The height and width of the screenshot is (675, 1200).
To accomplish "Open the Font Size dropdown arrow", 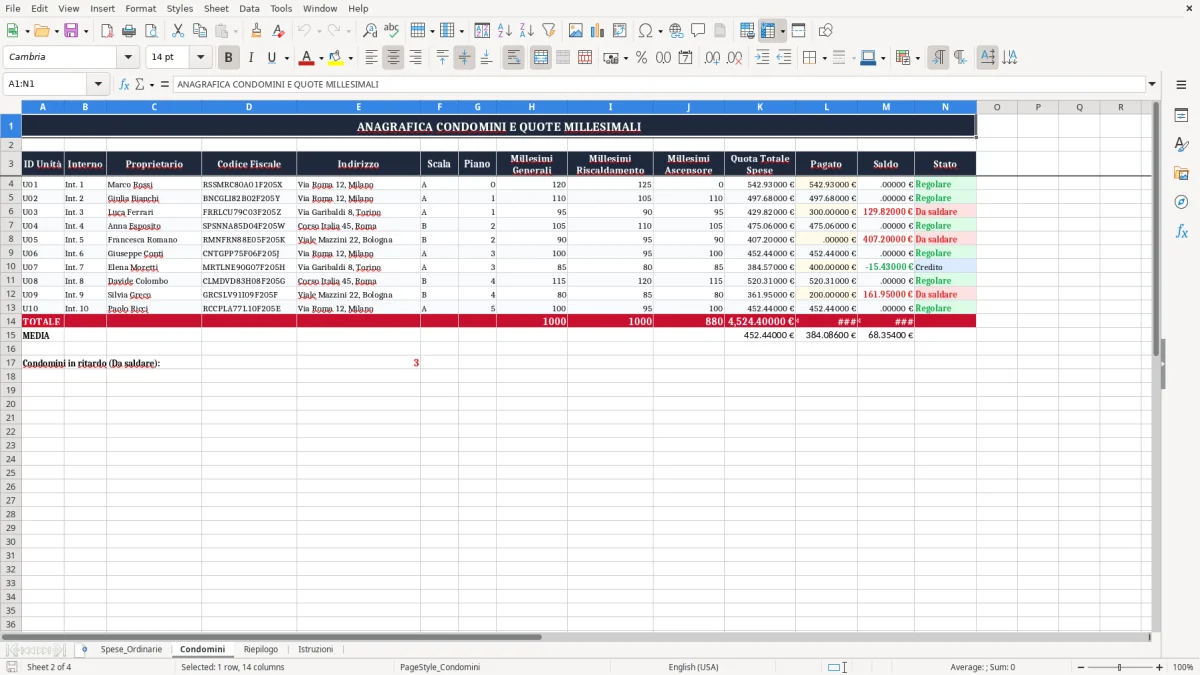I will point(200,58).
